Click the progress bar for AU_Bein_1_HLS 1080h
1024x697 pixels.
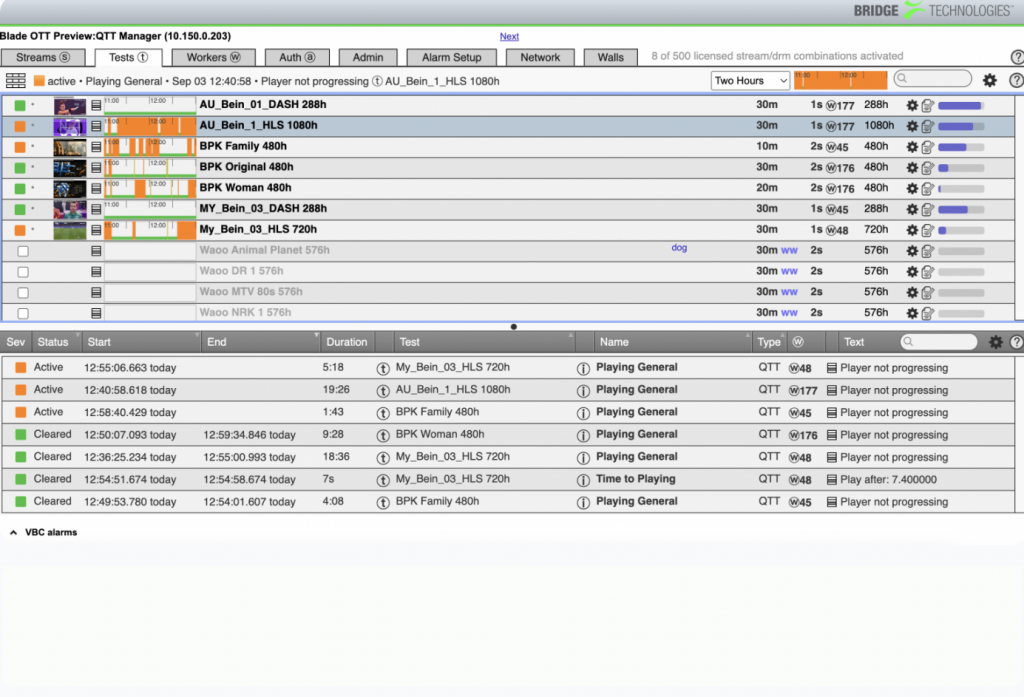tap(960, 126)
